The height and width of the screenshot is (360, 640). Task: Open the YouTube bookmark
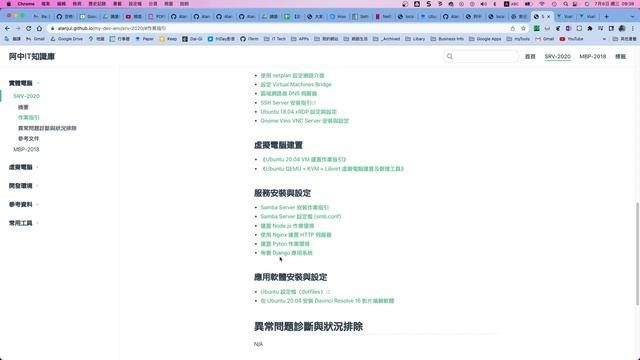[571, 39]
